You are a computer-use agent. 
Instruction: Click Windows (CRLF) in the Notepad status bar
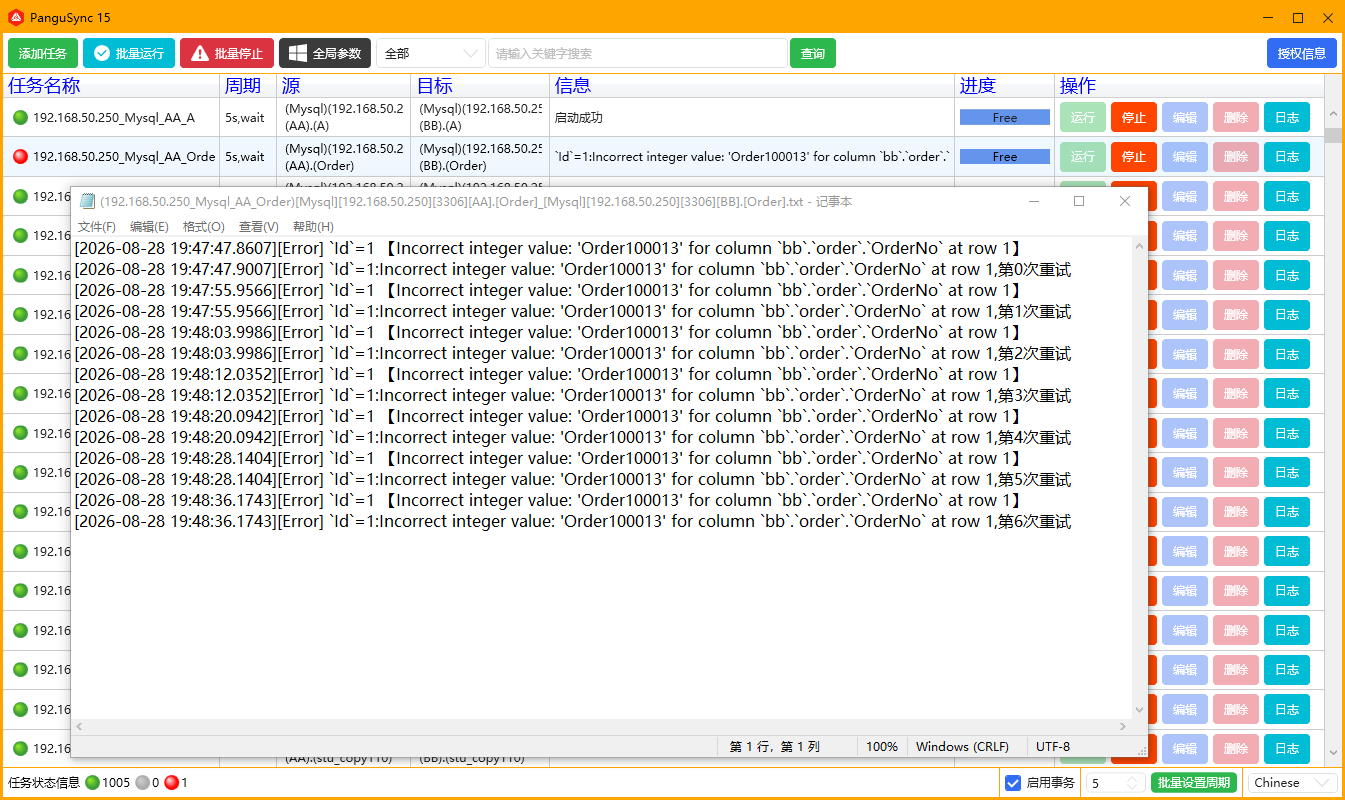coord(962,747)
